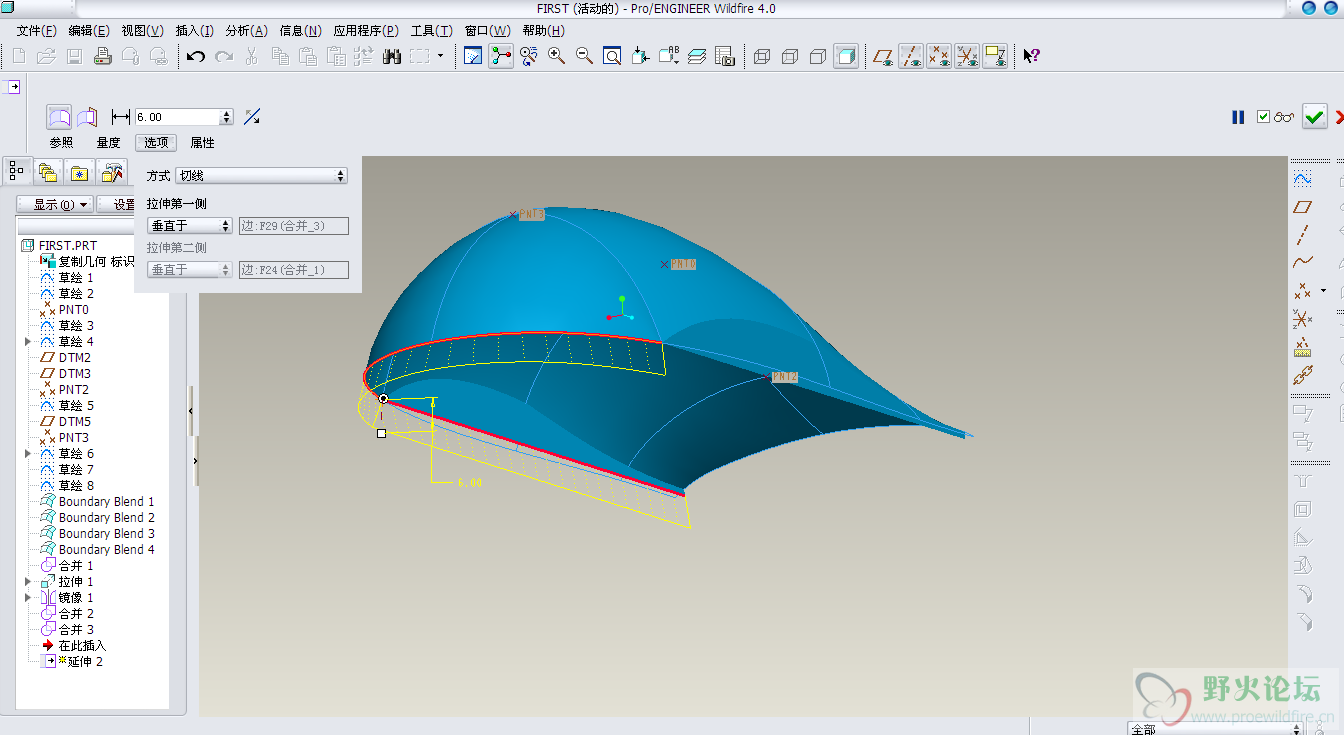Select Boundary Blend 1 in model tree

pos(106,502)
